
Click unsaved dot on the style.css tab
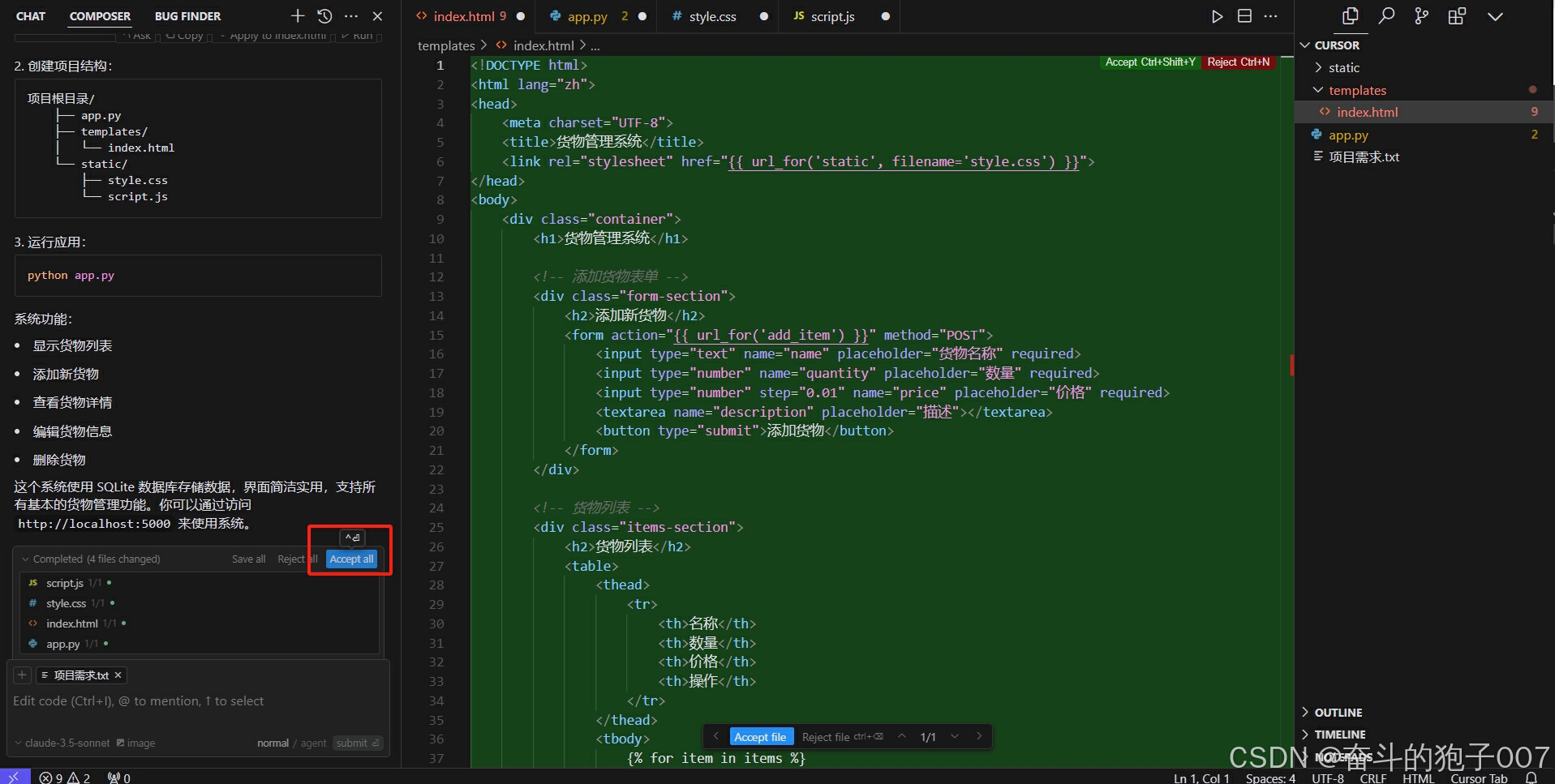(x=763, y=16)
